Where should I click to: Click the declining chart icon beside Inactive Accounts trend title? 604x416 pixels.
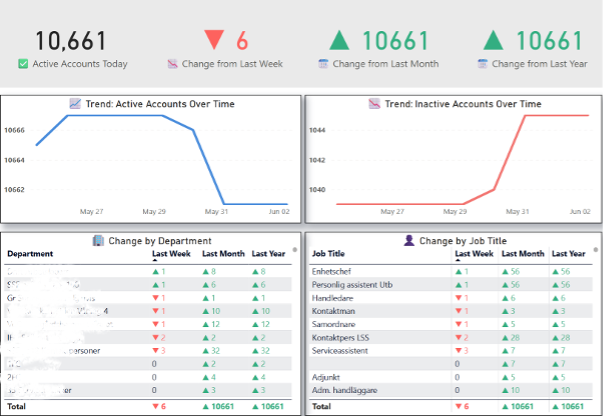374,104
